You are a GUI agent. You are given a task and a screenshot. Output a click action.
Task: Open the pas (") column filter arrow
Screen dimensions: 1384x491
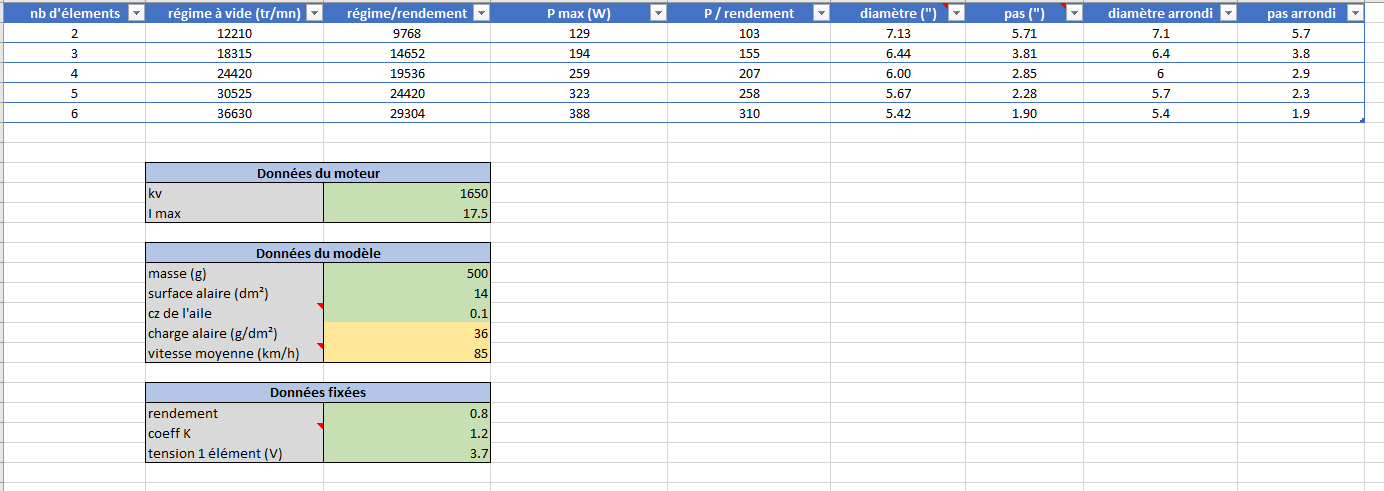1073,13
